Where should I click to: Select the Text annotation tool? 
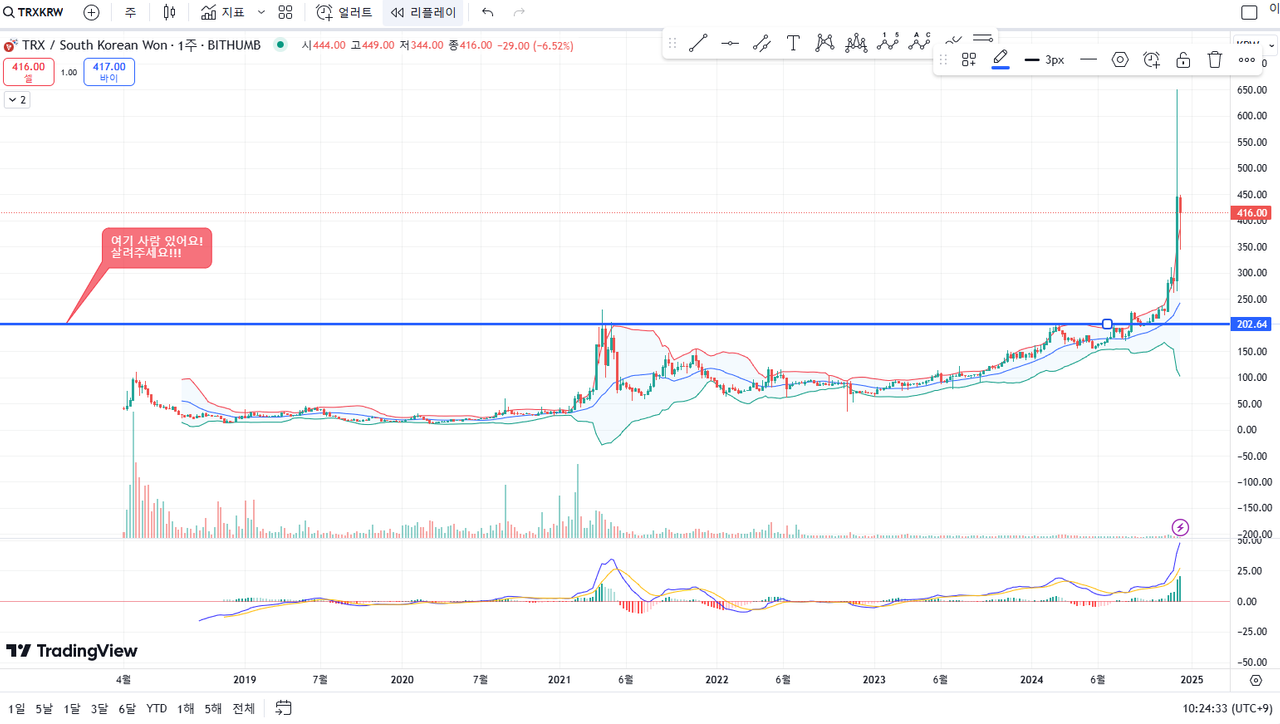[x=793, y=43]
